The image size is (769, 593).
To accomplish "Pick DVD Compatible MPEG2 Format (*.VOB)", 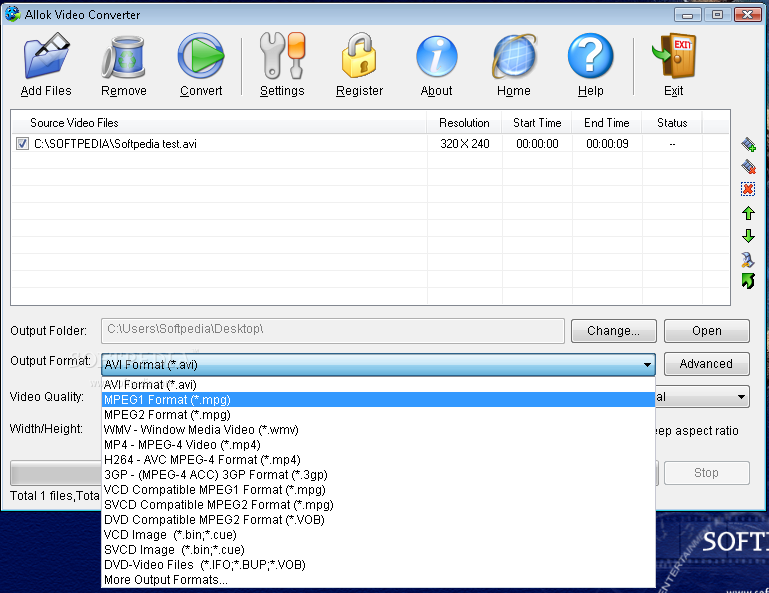I will (x=378, y=520).
